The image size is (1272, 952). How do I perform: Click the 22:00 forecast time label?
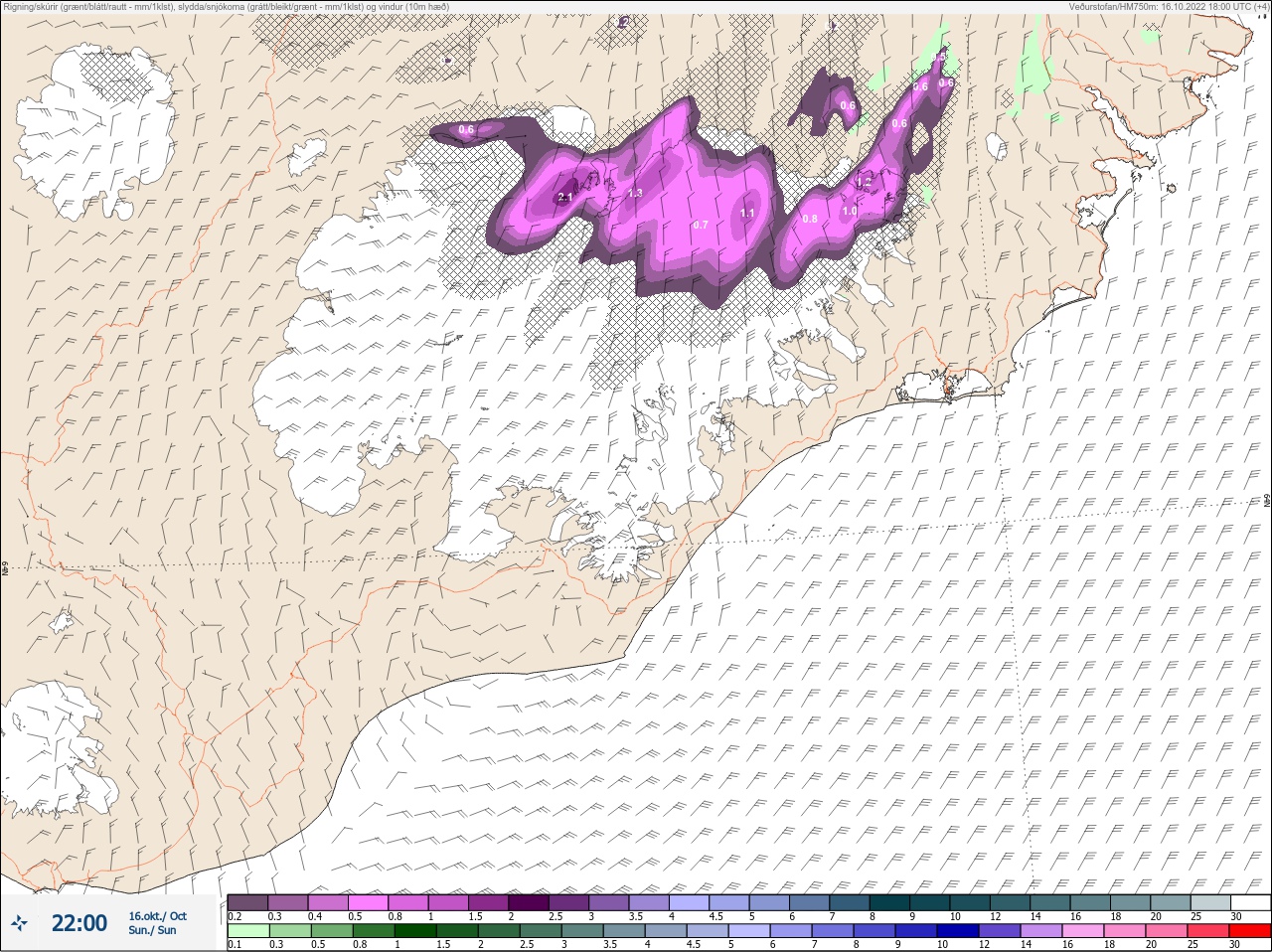tap(79, 923)
